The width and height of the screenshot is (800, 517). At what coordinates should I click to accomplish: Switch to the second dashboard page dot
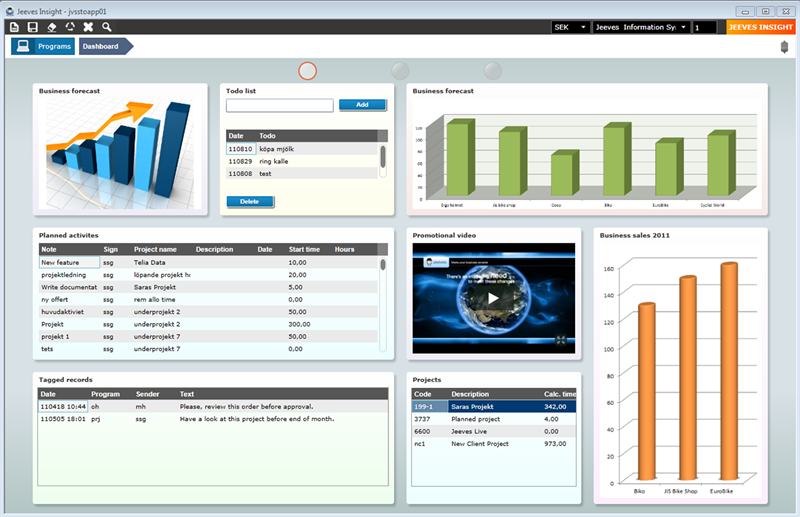[400, 70]
